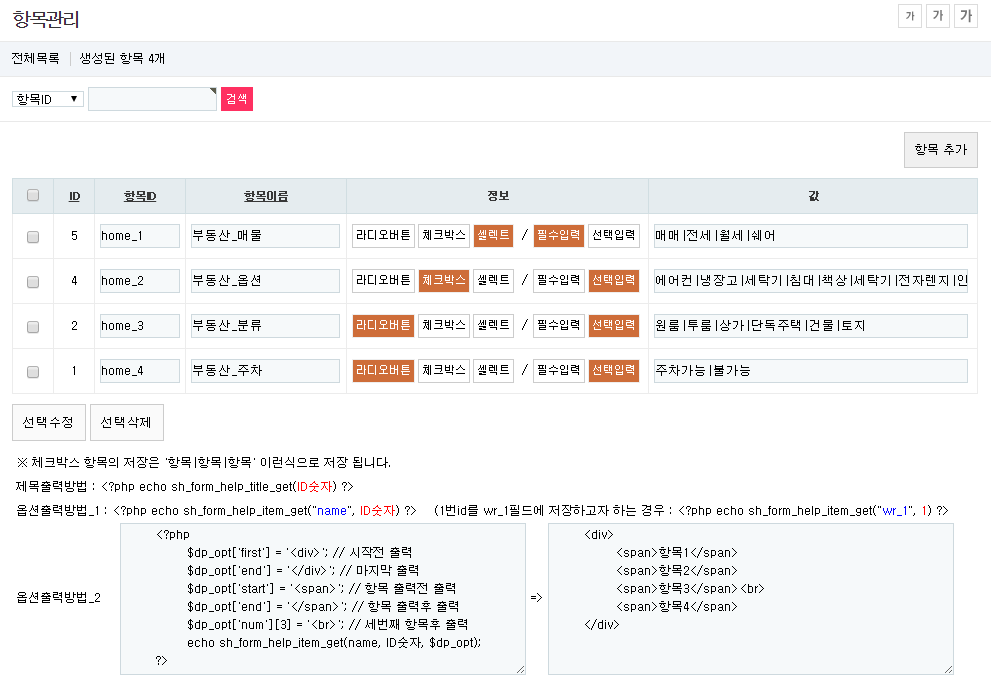This screenshot has height=692, width=991.
Task: Sort the table by the 항목이름 column header
Action: tap(265, 196)
